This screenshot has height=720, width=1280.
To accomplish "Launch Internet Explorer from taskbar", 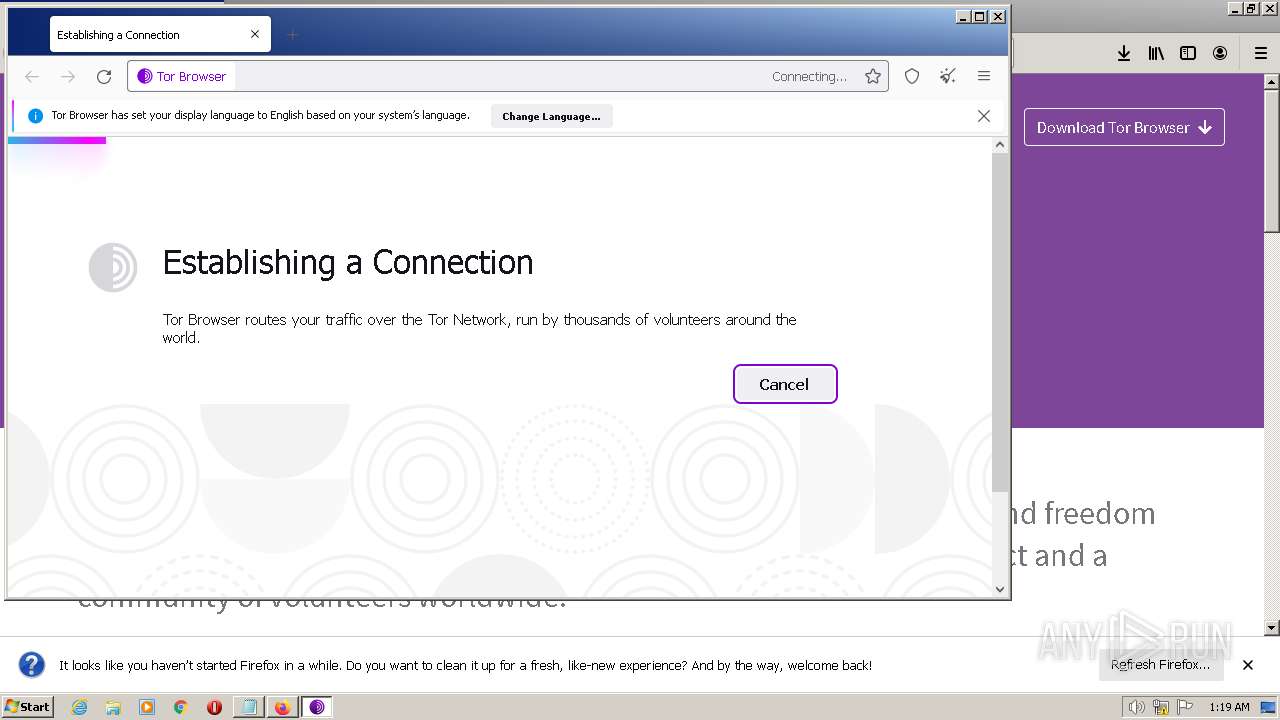I will (x=80, y=707).
